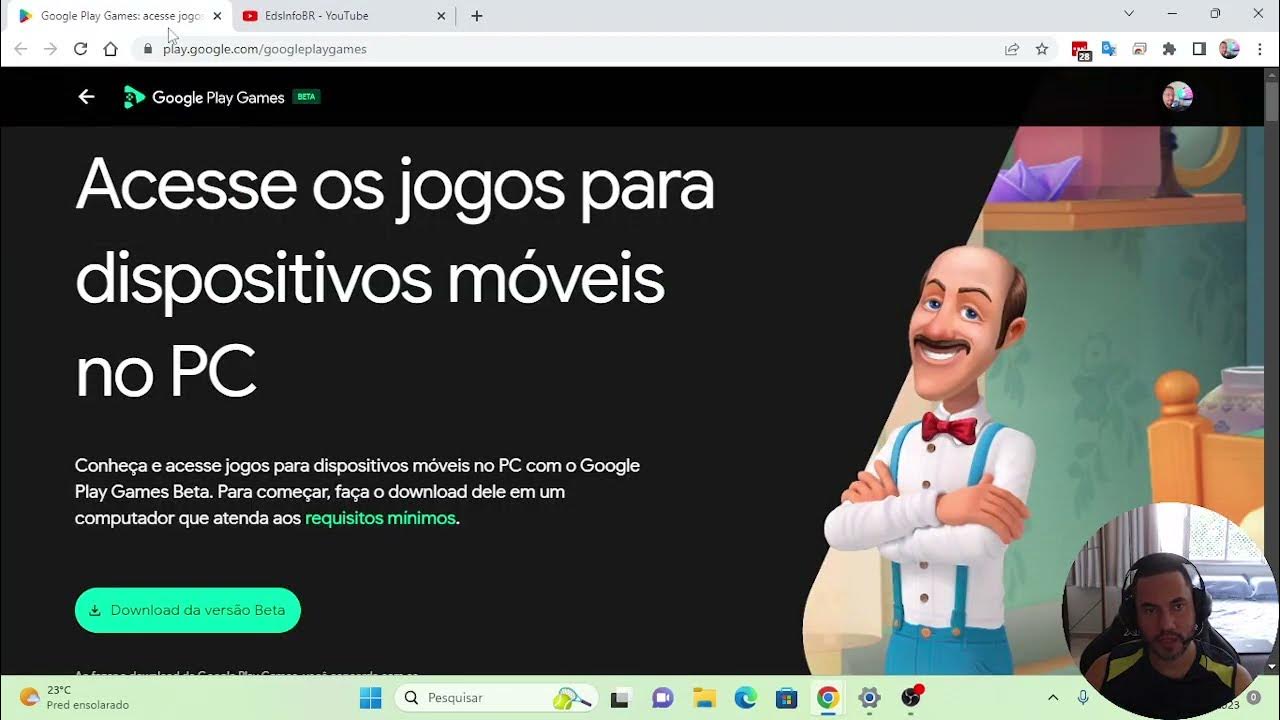
Task: Share this page using share icon
Action: pyautogui.click(x=1012, y=49)
